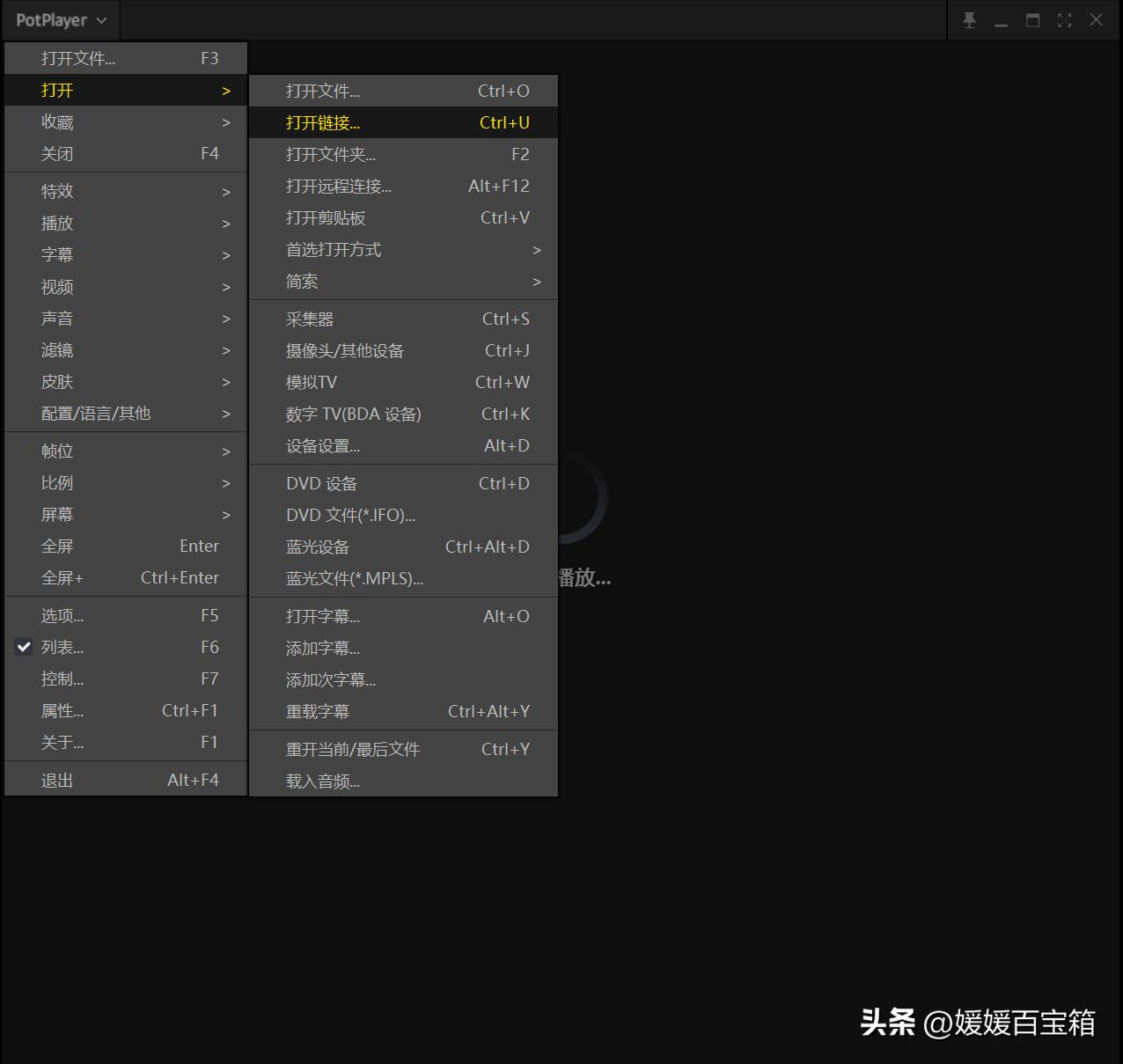Click the maximize icon in the title bar

pyautogui.click(x=1032, y=19)
